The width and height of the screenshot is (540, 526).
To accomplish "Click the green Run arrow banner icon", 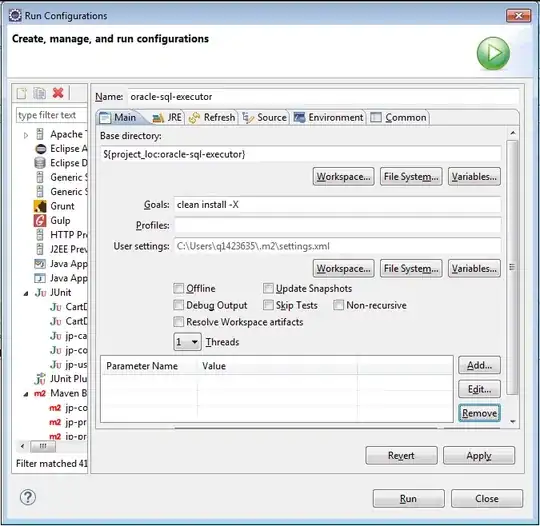I will tap(493, 53).
